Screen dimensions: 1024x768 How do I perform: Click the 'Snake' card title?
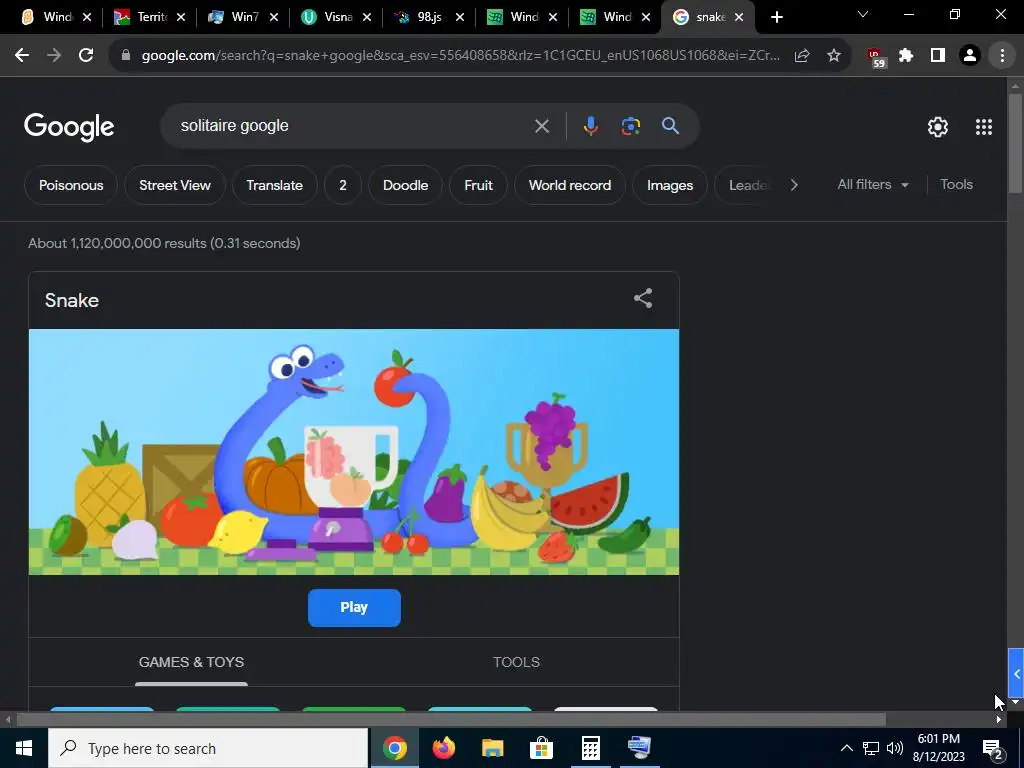pos(72,300)
